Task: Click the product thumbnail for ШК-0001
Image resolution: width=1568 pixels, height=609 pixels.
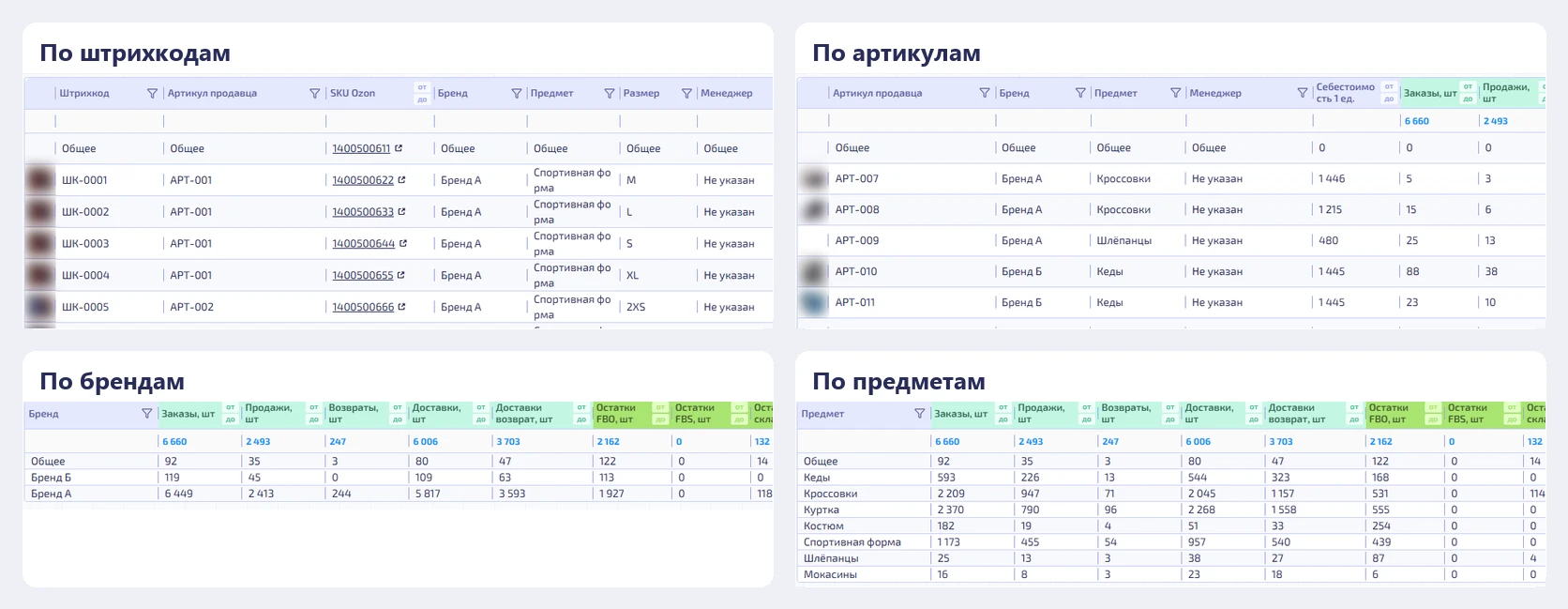Action: click(40, 179)
